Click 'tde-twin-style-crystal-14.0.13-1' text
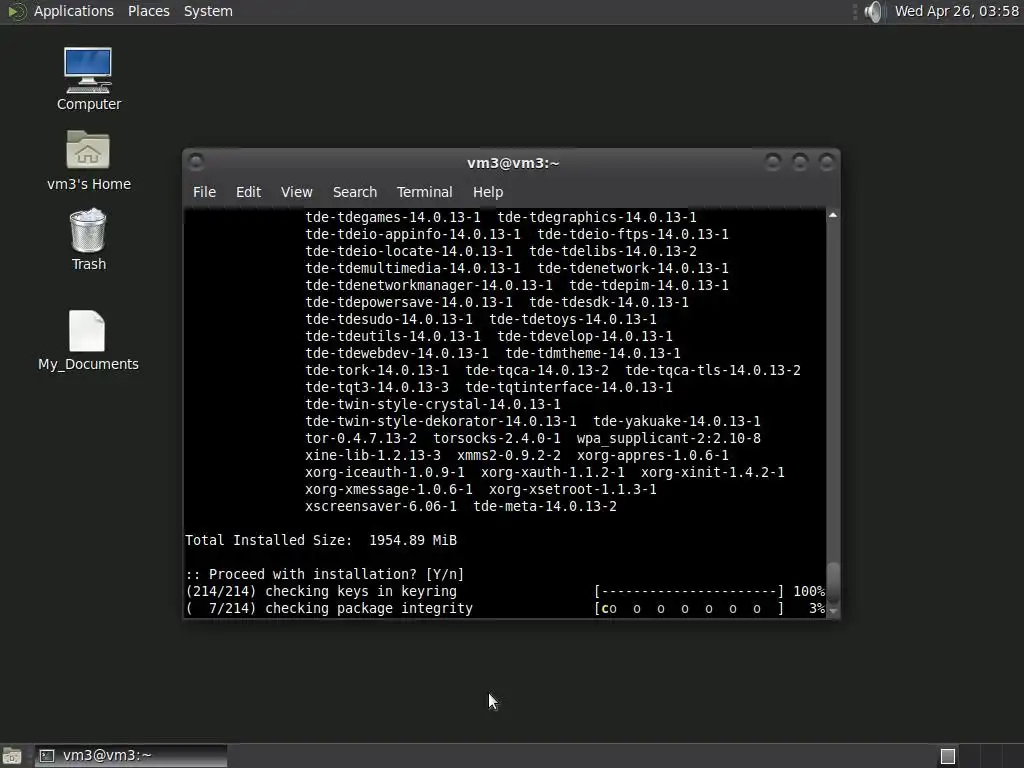This screenshot has width=1024, height=768. pos(432,404)
